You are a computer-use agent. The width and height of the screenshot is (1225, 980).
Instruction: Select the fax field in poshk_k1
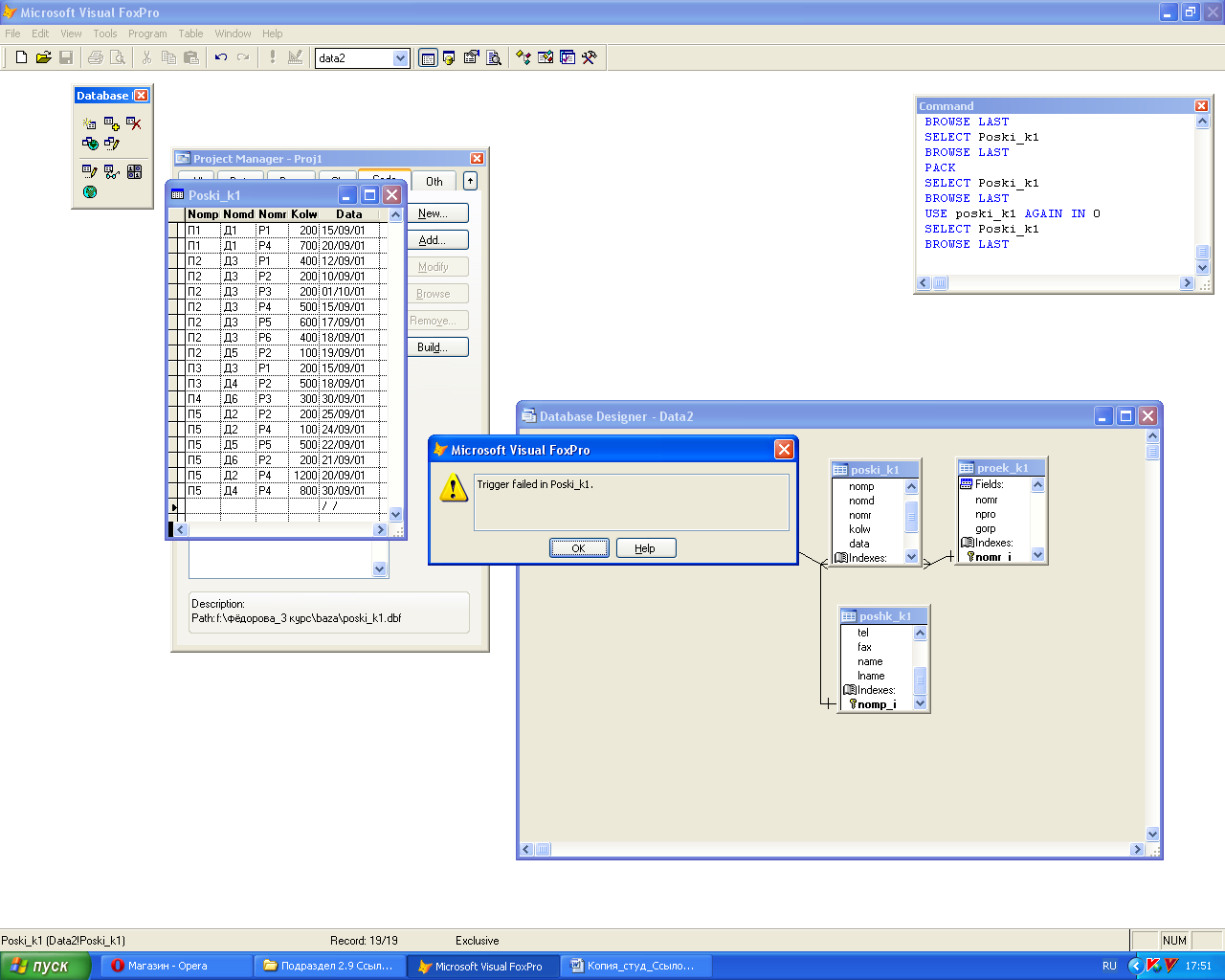tap(864, 647)
